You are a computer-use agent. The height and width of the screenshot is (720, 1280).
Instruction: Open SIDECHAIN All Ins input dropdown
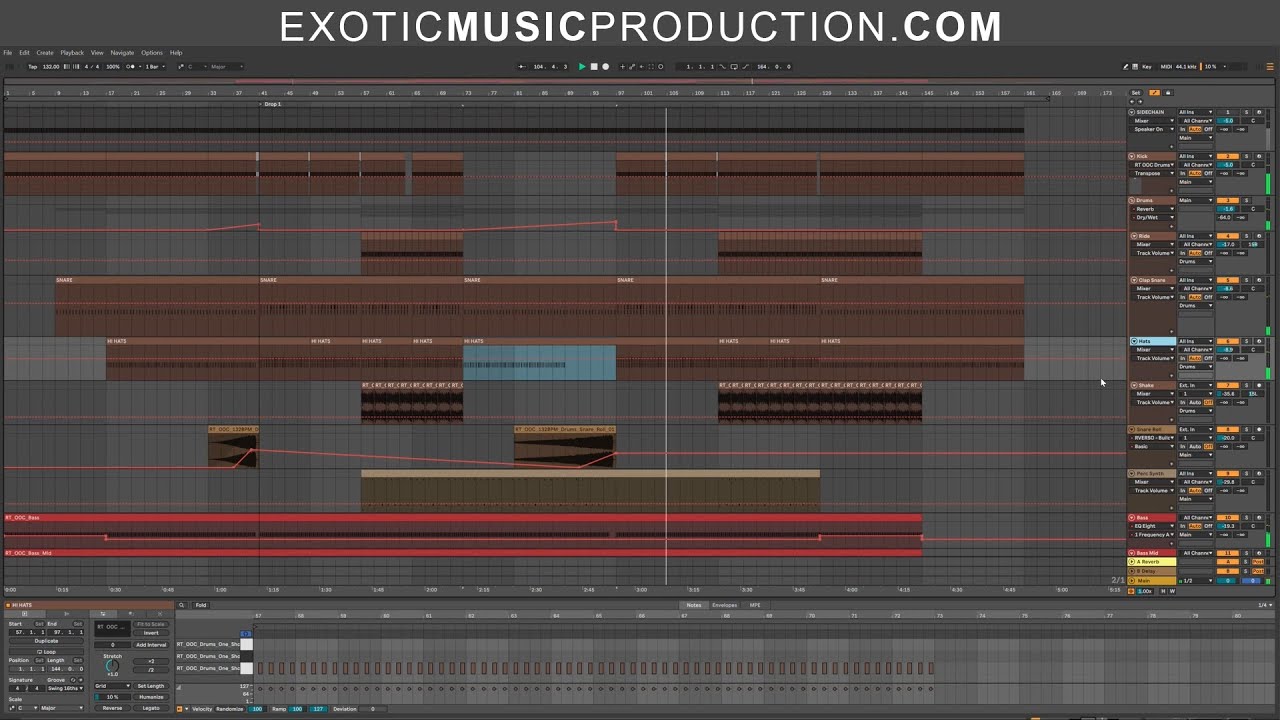(x=1196, y=112)
